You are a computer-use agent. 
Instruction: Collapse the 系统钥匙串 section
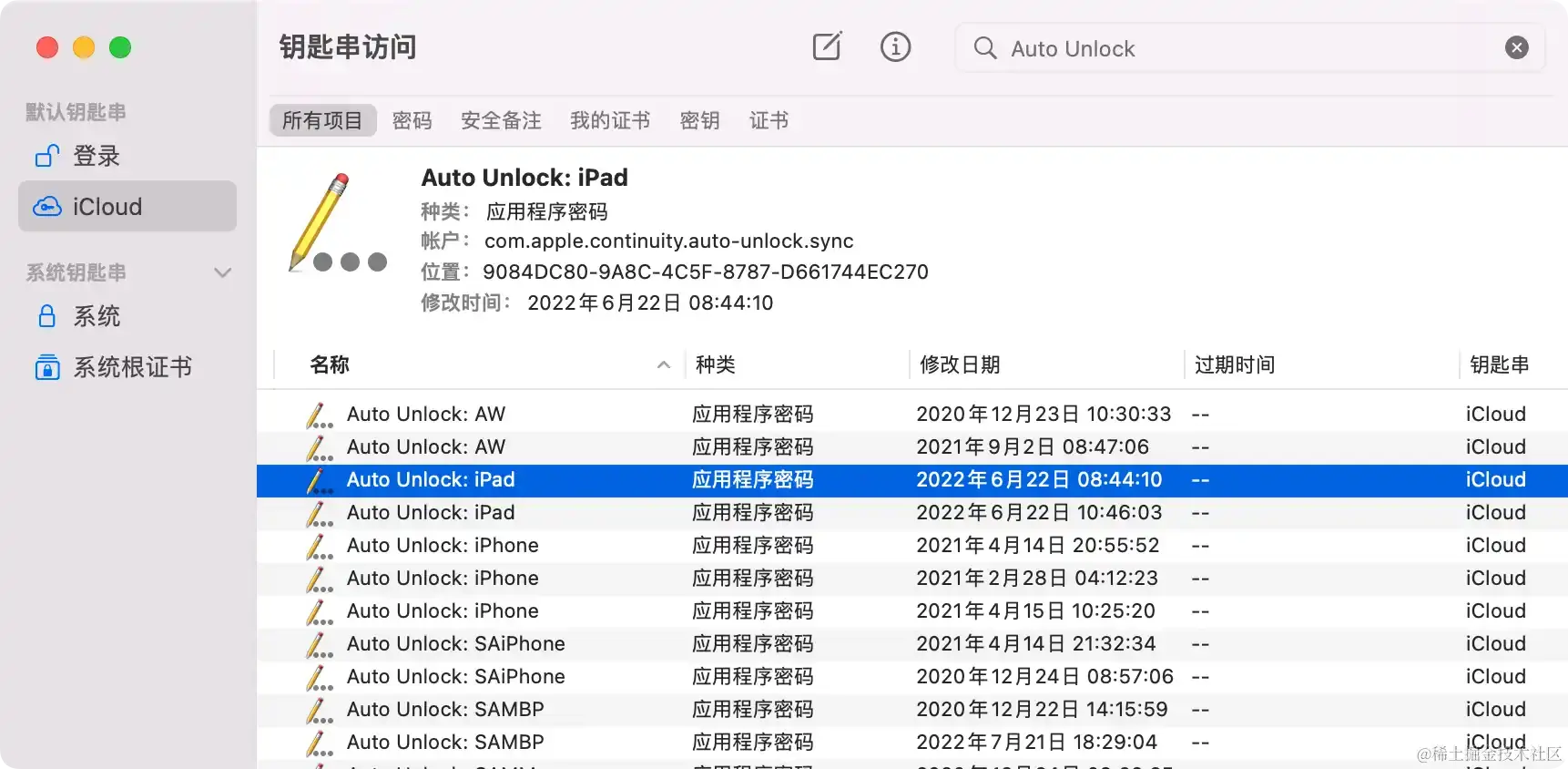pos(222,272)
